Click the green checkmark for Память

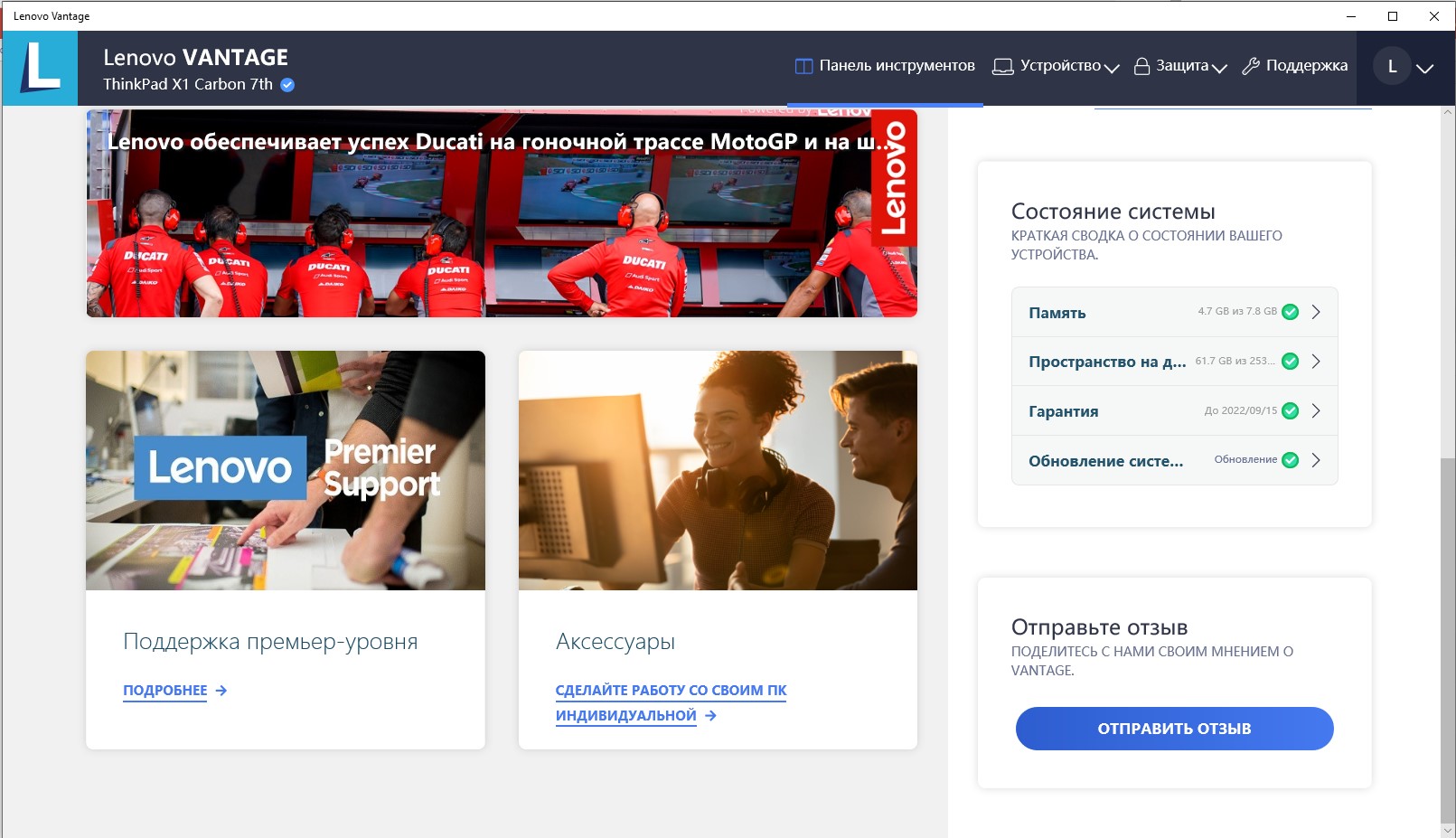click(x=1291, y=312)
